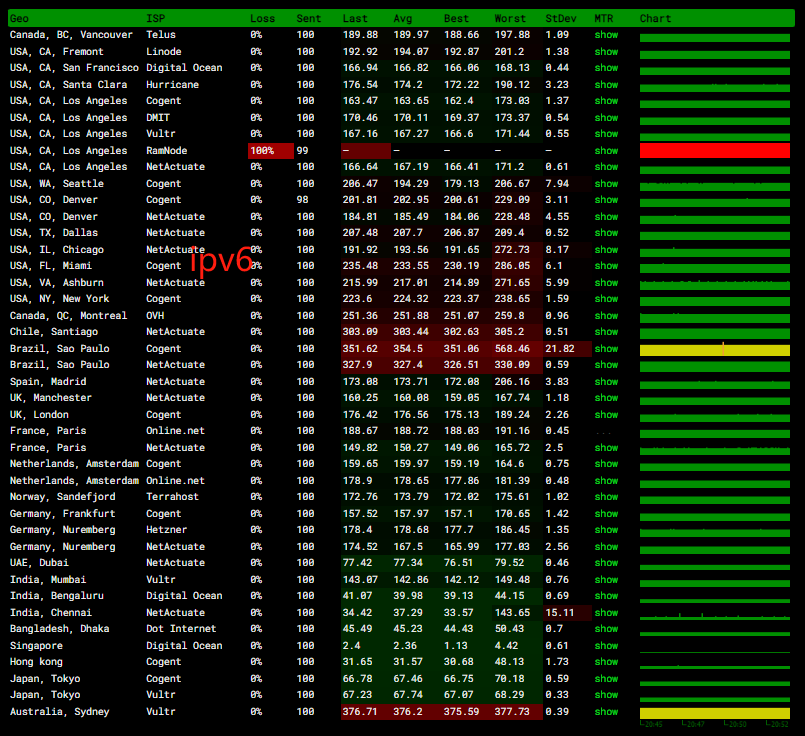Click 'Dot Internet' ISP cell
This screenshot has height=736, width=805.
click(181, 629)
